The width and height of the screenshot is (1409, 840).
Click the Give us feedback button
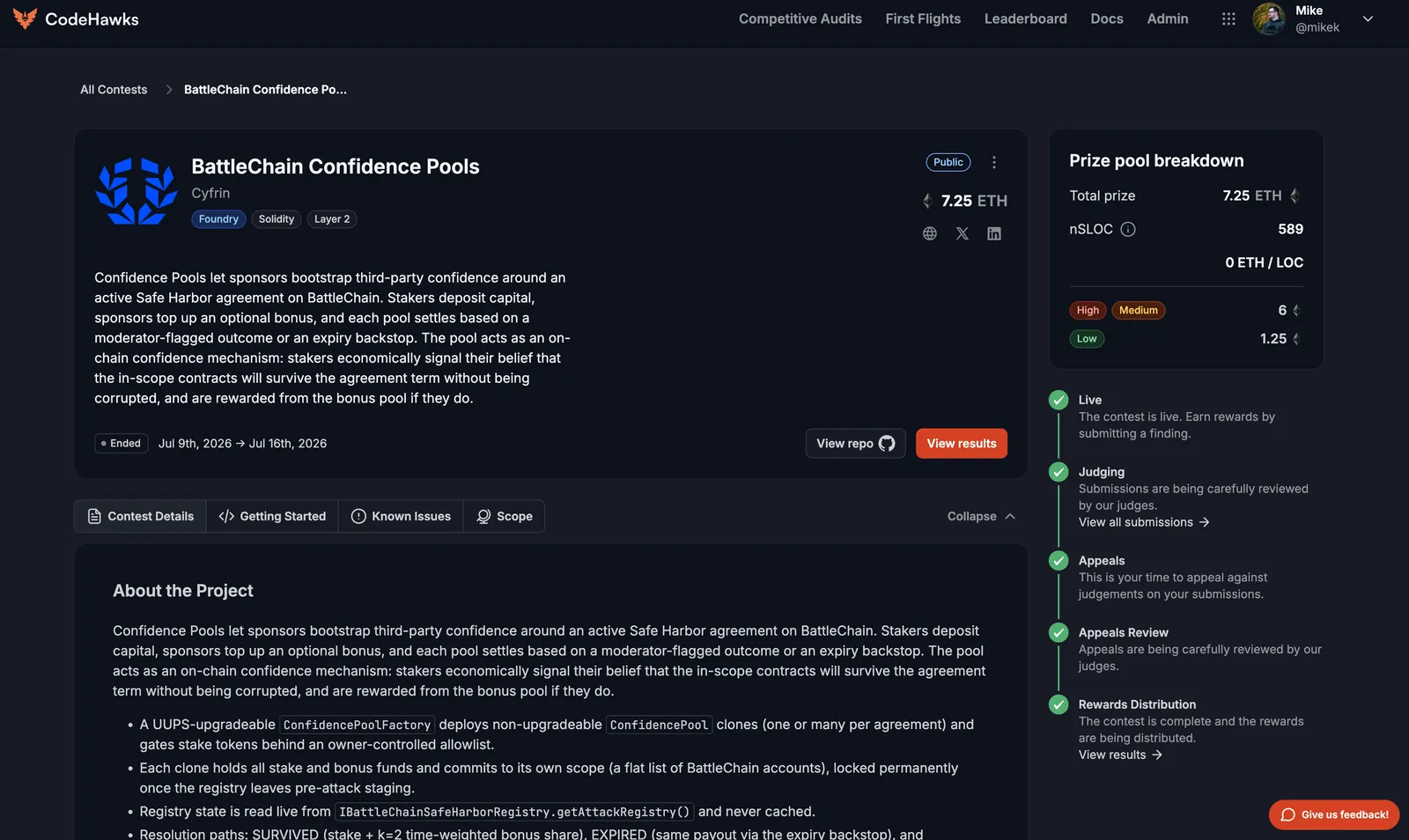[x=1334, y=814]
